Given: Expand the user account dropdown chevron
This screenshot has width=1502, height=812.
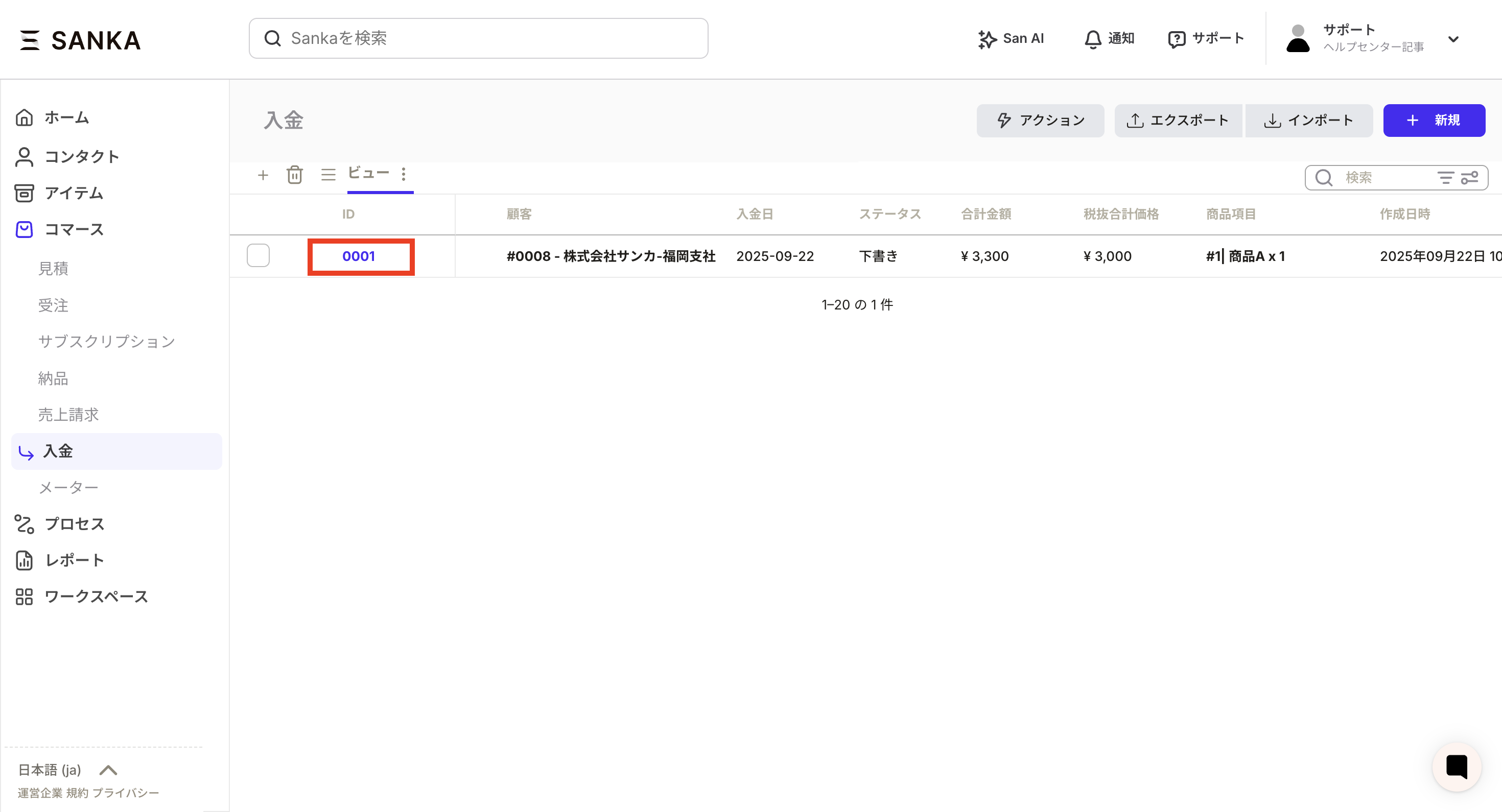Looking at the screenshot, I should (x=1453, y=39).
